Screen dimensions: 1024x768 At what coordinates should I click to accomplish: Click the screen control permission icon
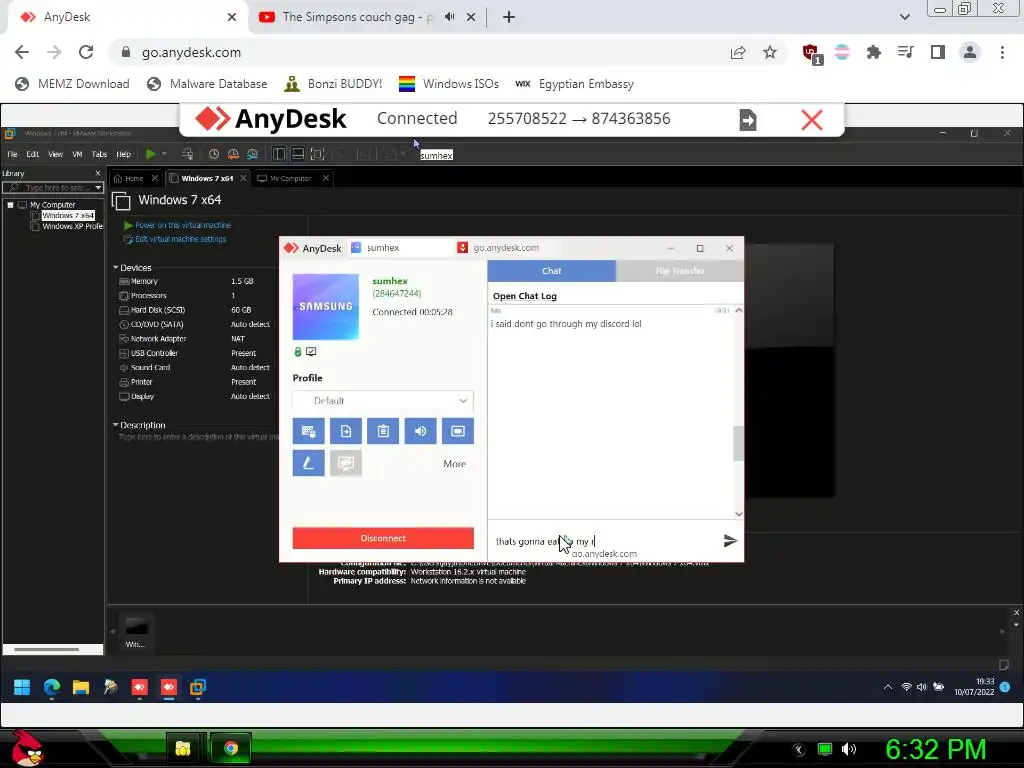pyautogui.click(x=458, y=431)
